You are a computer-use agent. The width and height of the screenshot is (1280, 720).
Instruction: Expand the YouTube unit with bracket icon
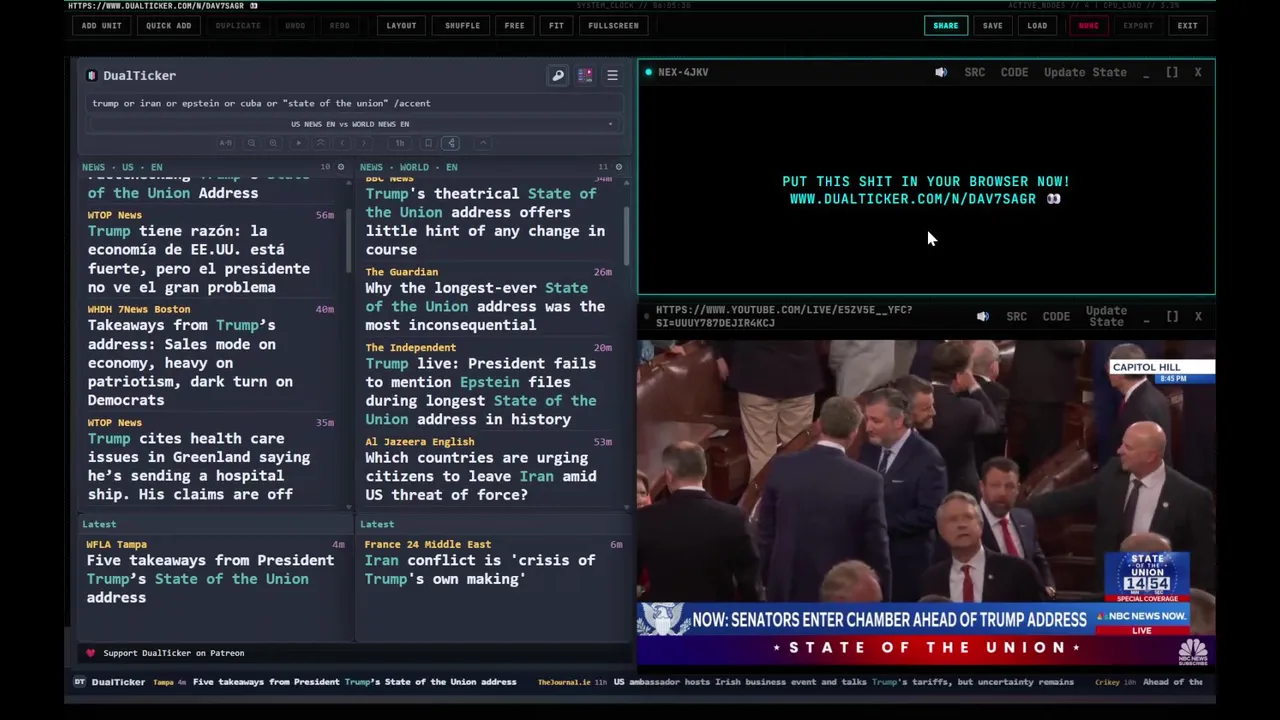tap(1172, 317)
